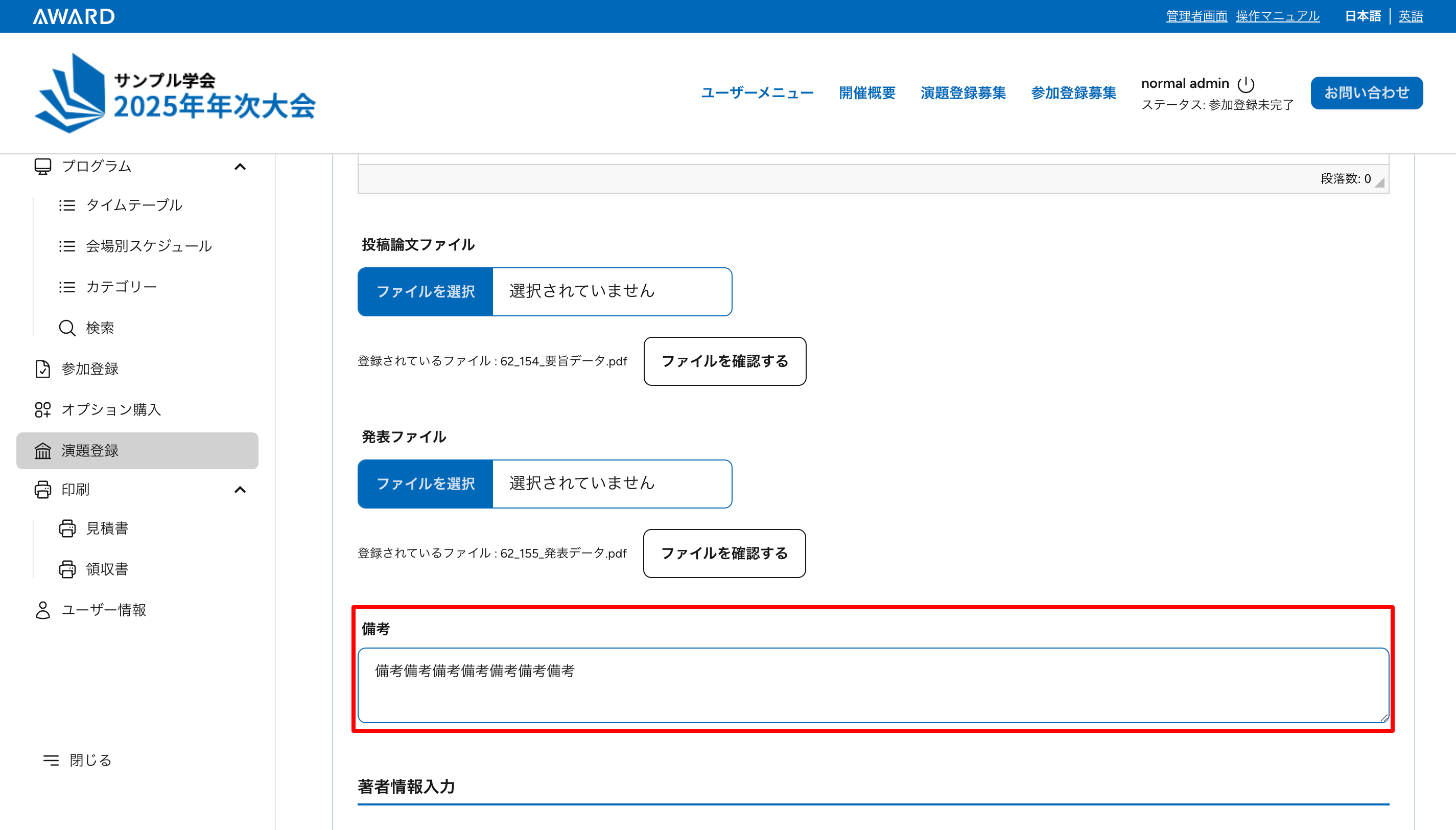Click the editor resize handle beside 段落数: 0
The height and width of the screenshot is (830, 1456).
pyautogui.click(x=1380, y=182)
